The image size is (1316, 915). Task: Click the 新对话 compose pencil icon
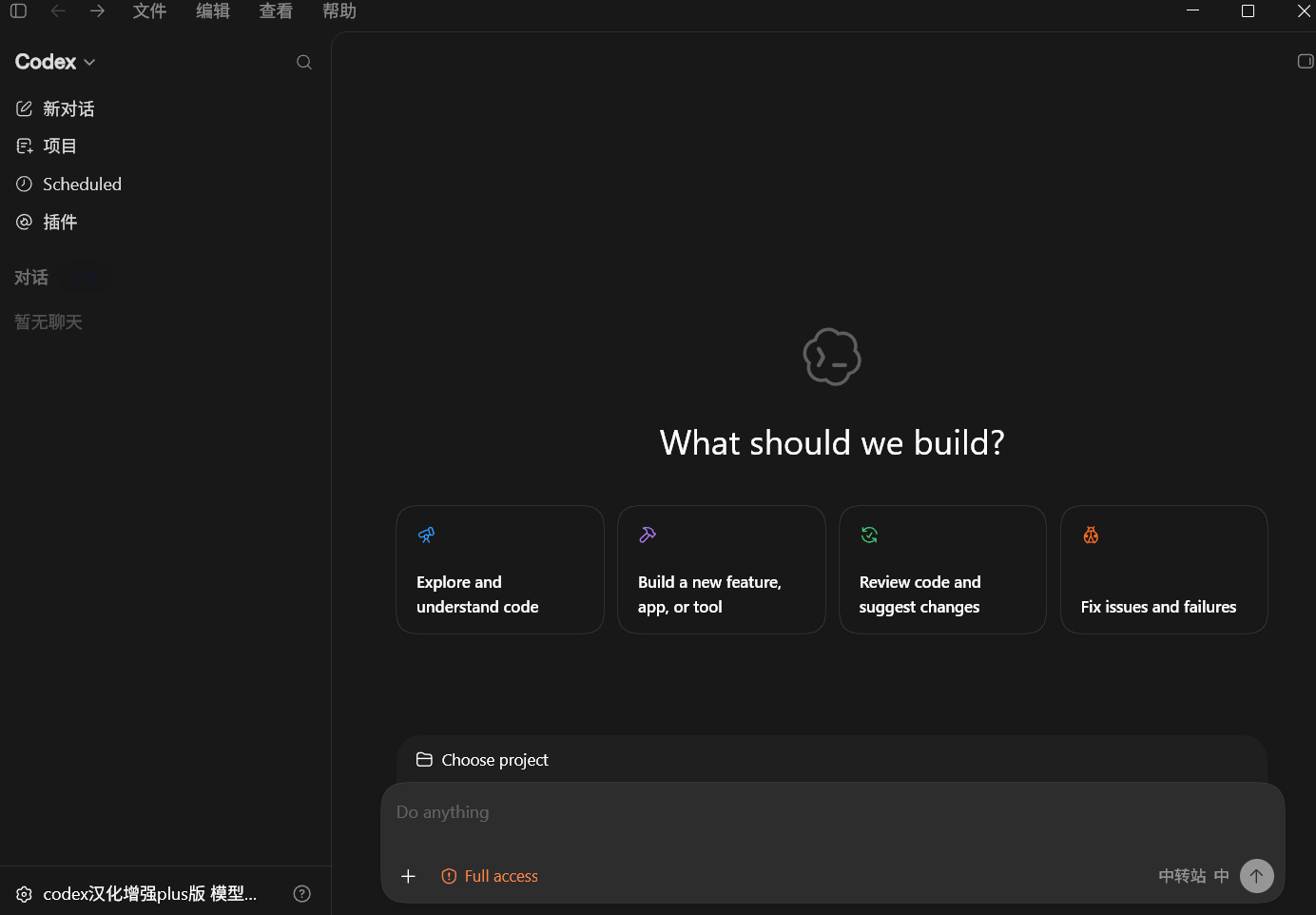click(x=25, y=109)
